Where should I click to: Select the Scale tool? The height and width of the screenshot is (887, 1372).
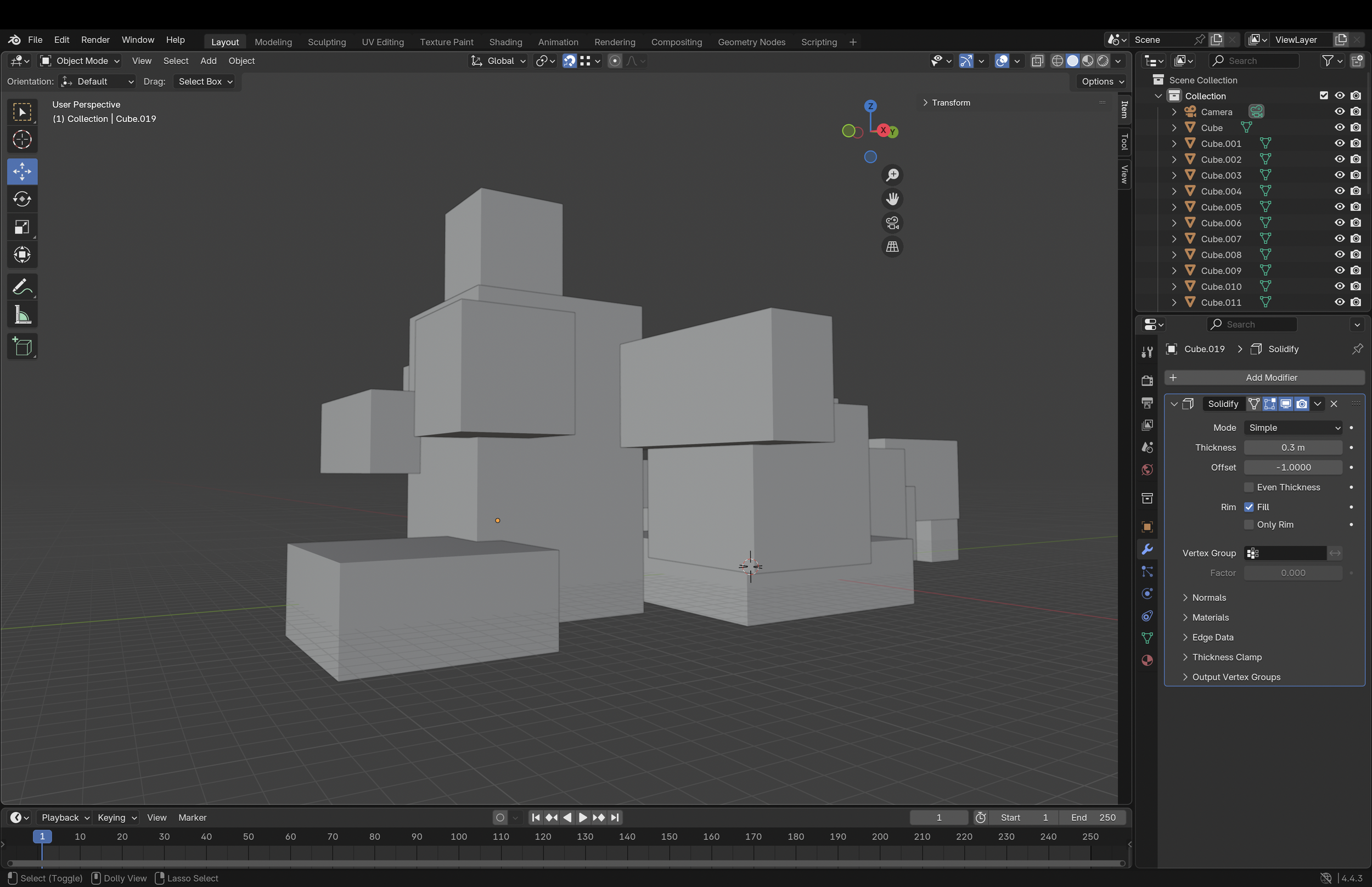(22, 227)
